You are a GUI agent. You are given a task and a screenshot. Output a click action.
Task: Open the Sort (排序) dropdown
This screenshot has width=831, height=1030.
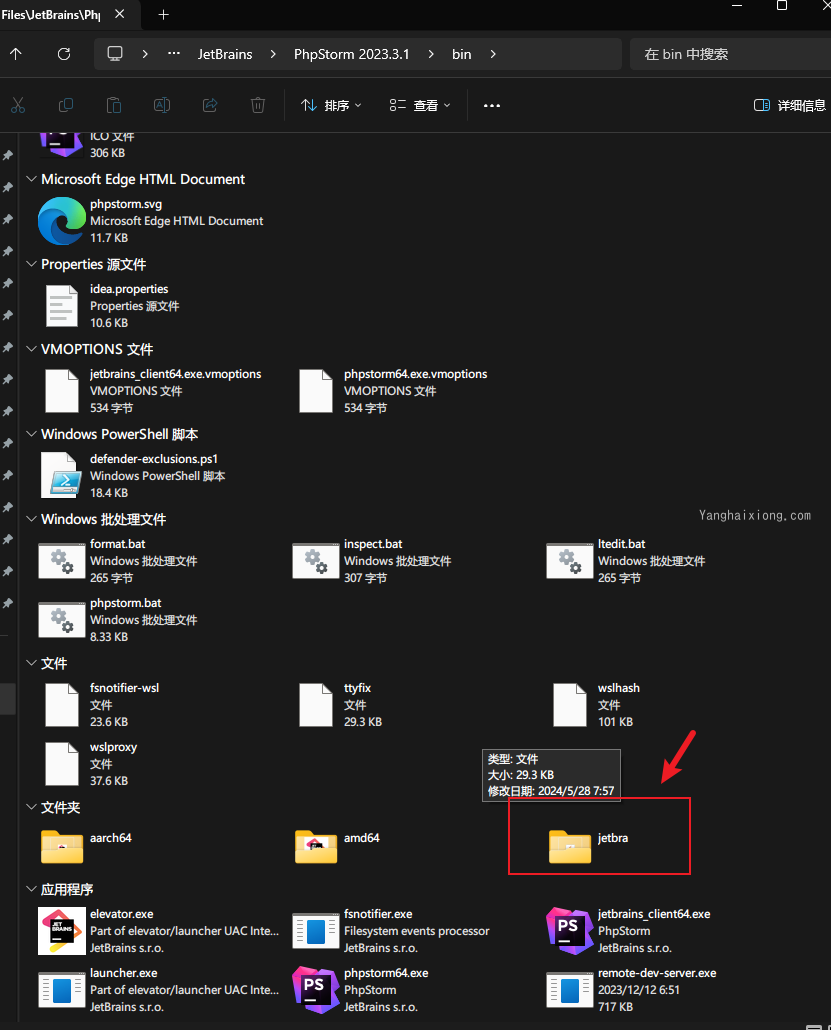tap(331, 105)
